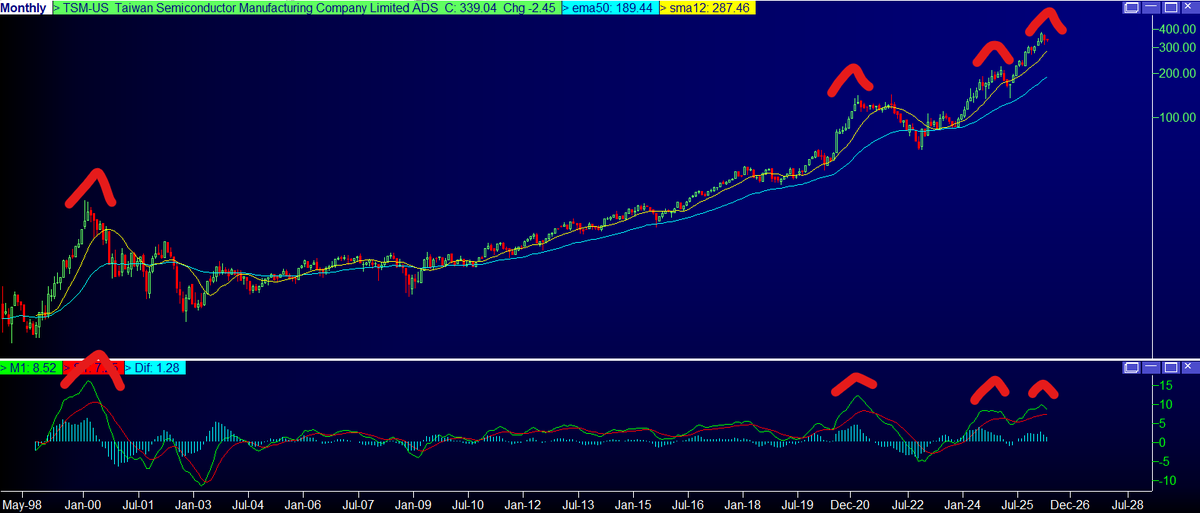Click the Dif: 1.28 histogram label

[x=155, y=369]
